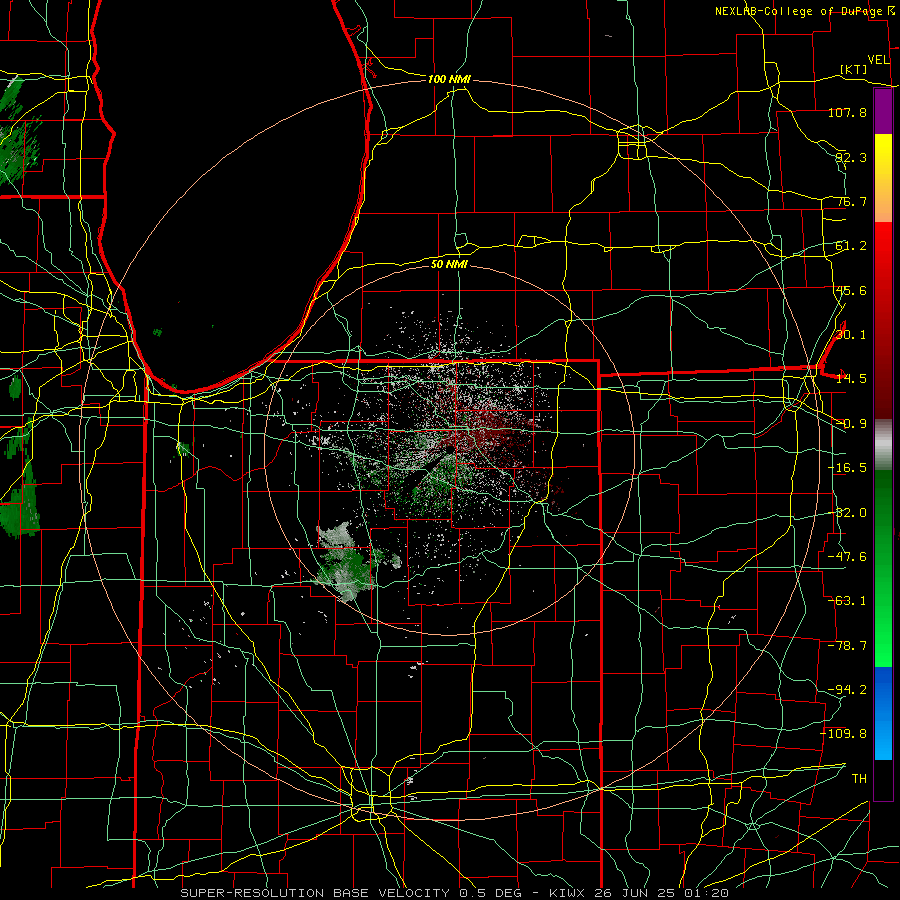This screenshot has width=900, height=900.
Task: Click the 100 NMI range ring label
Action: (449, 79)
